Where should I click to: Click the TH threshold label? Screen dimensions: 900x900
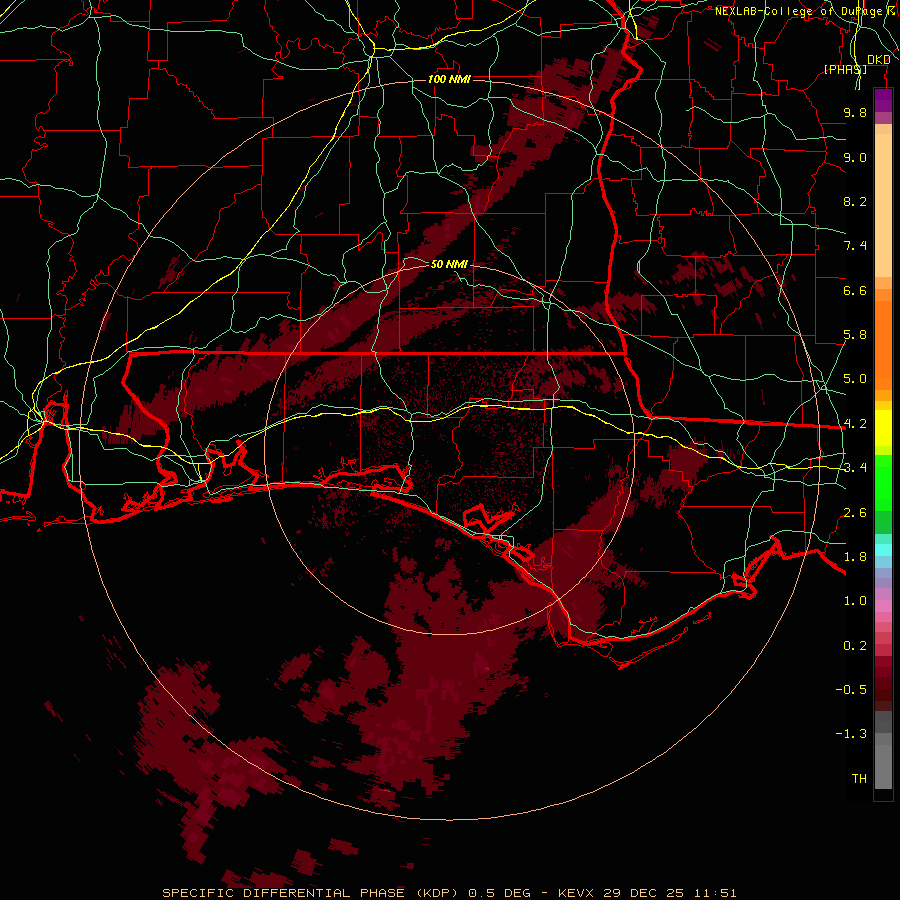(x=859, y=779)
